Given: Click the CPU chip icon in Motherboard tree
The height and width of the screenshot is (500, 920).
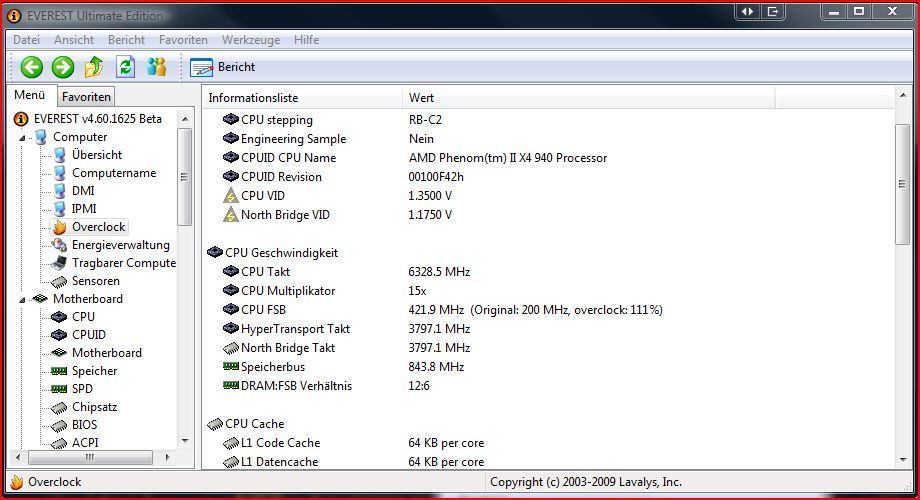Looking at the screenshot, I should click(x=59, y=317).
